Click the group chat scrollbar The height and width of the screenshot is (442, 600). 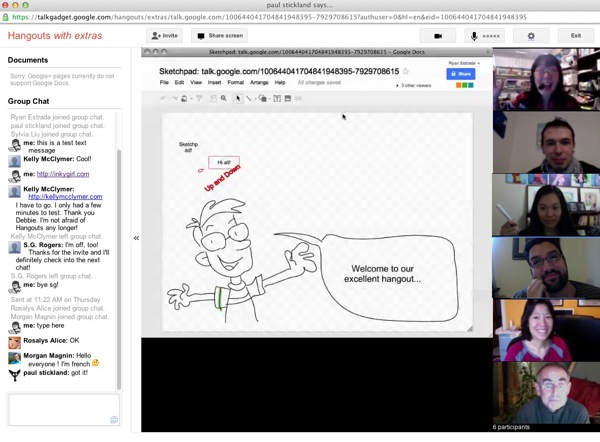pyautogui.click(x=119, y=268)
